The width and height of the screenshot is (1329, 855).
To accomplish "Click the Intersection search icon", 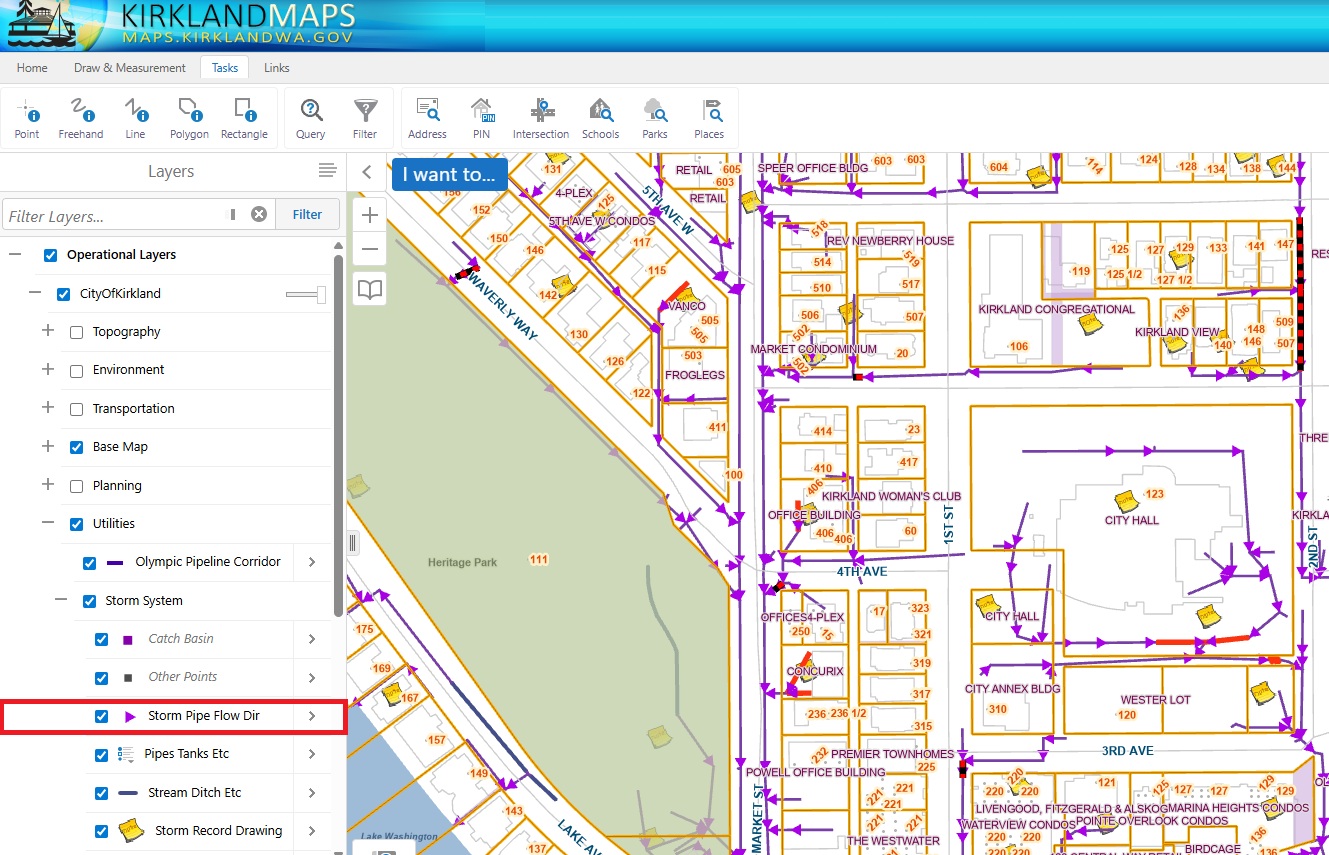I will (541, 118).
